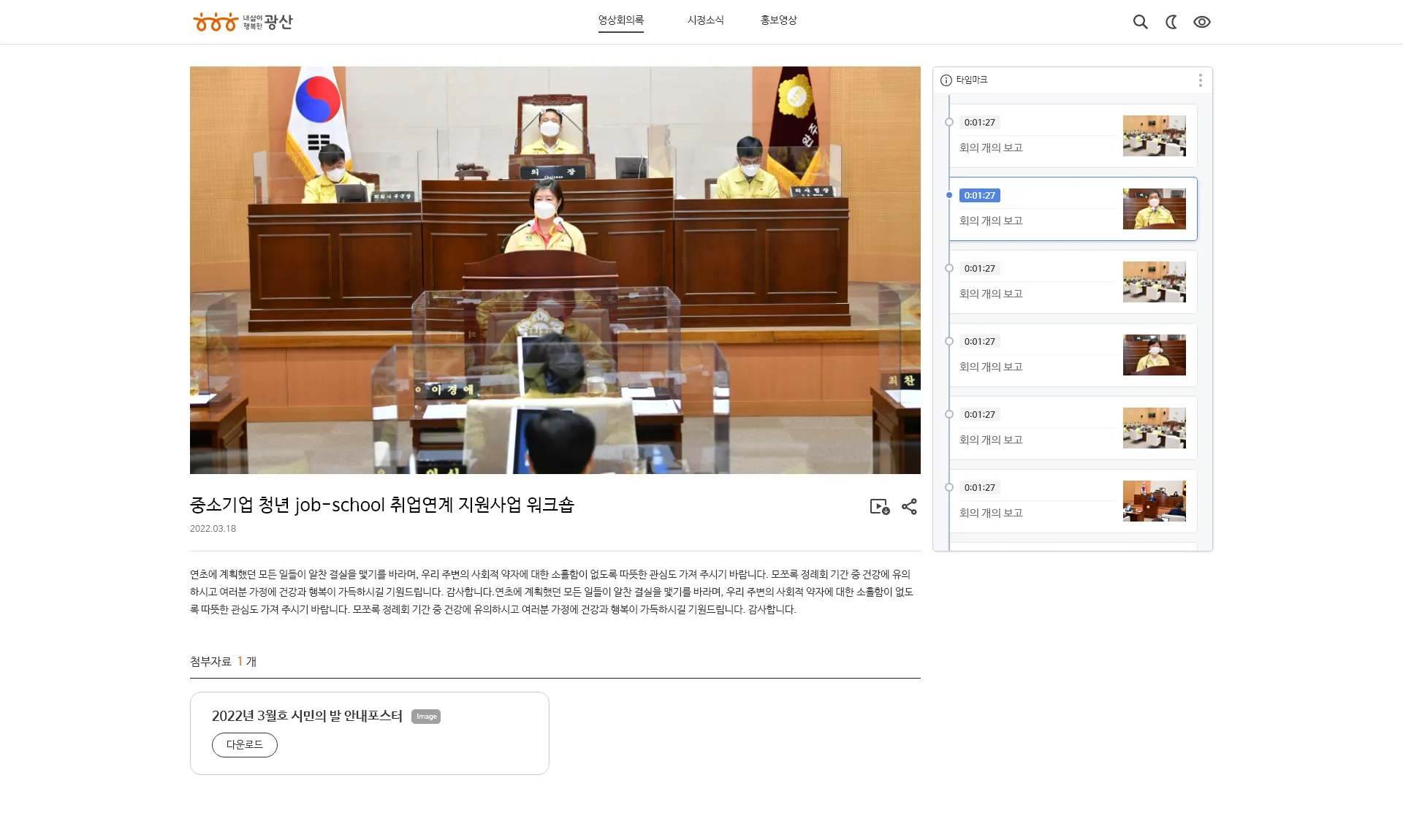Click the 다운로드 button

(245, 745)
